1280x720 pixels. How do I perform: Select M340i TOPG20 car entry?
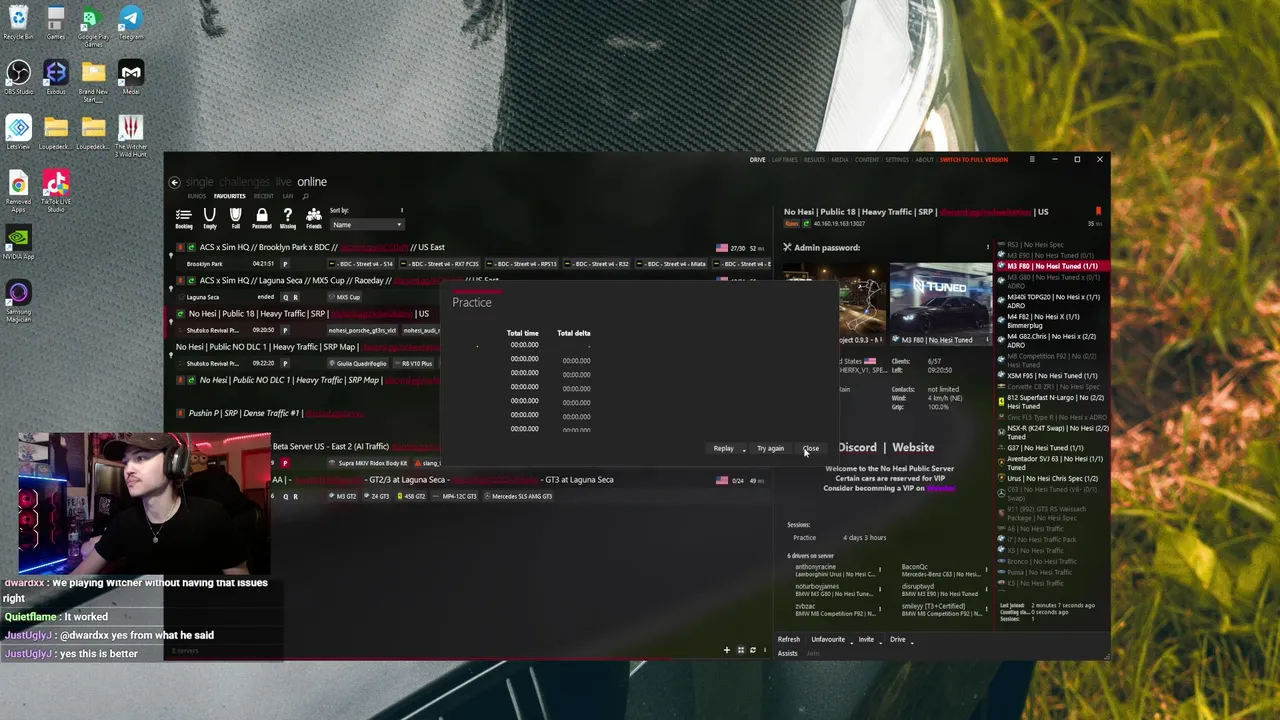[1053, 301]
